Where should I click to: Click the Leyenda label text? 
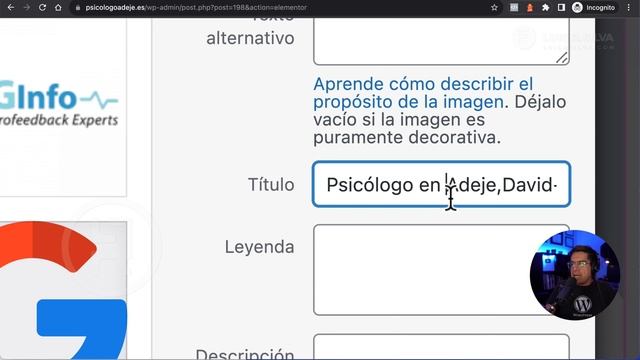[x=259, y=247]
